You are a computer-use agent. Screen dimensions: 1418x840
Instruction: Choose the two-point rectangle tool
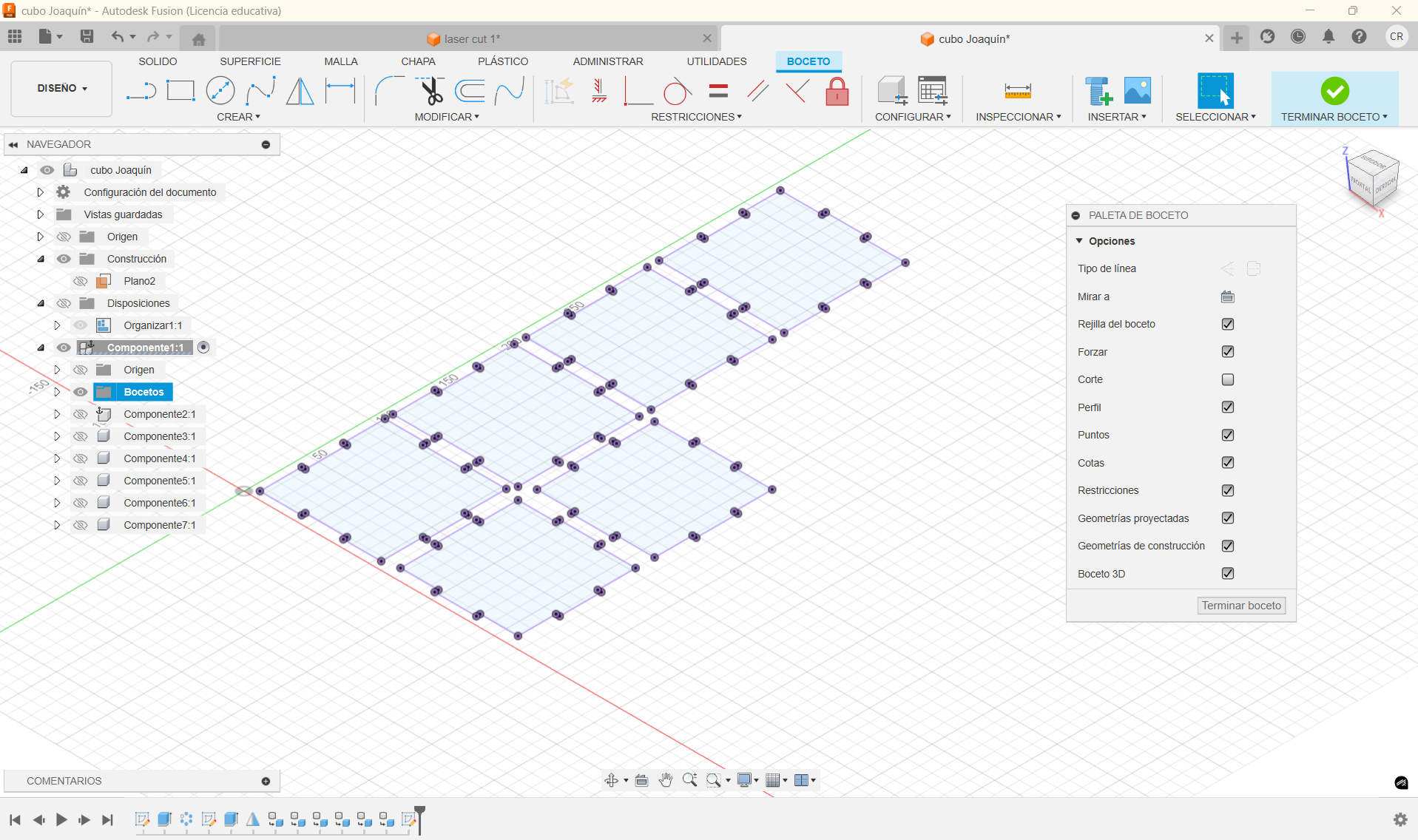coord(180,91)
